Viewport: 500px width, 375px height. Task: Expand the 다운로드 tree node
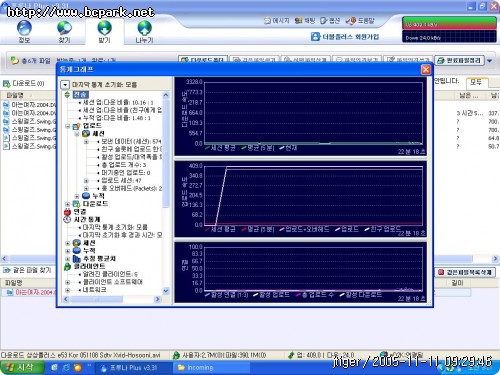coord(67,204)
